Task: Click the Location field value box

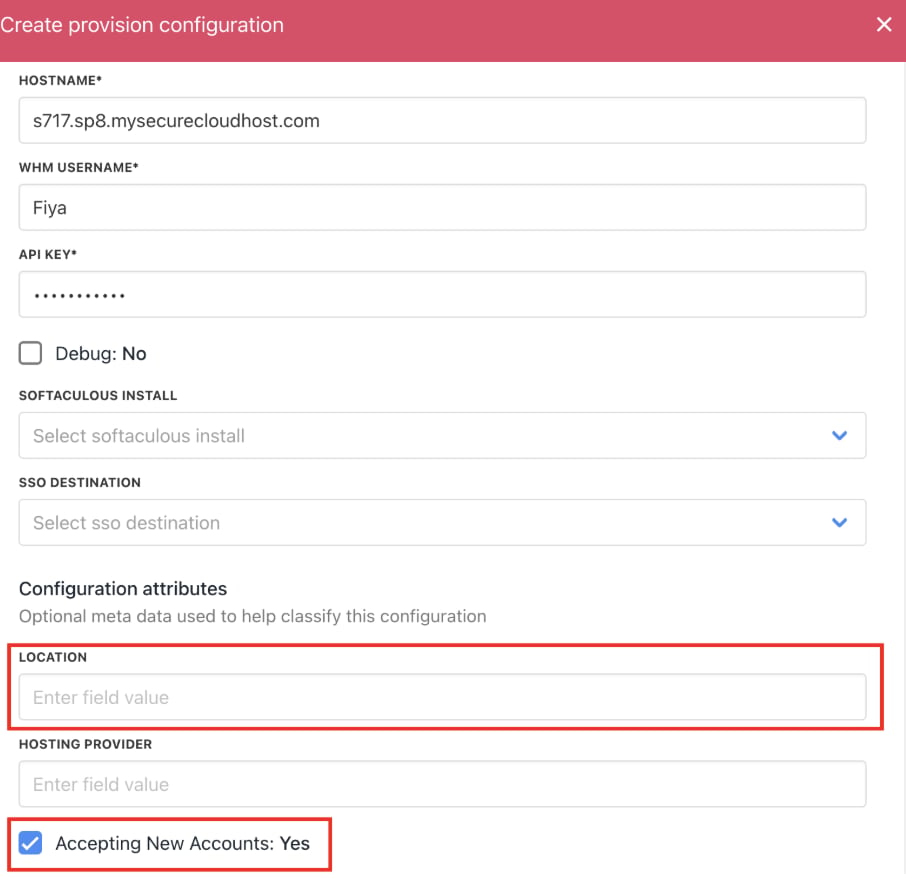Action: tap(442, 697)
